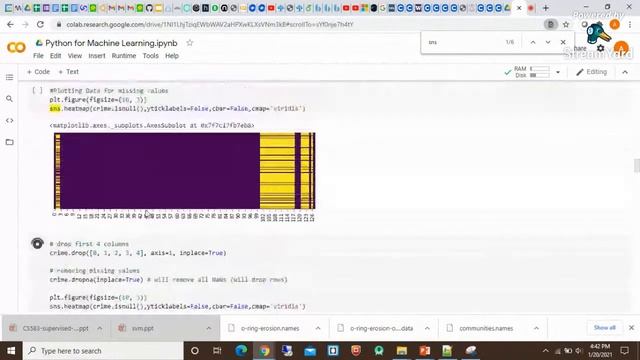Image resolution: width=640 pixels, height=360 pixels.
Task: Open a new browser tab
Action: pos(546,8)
